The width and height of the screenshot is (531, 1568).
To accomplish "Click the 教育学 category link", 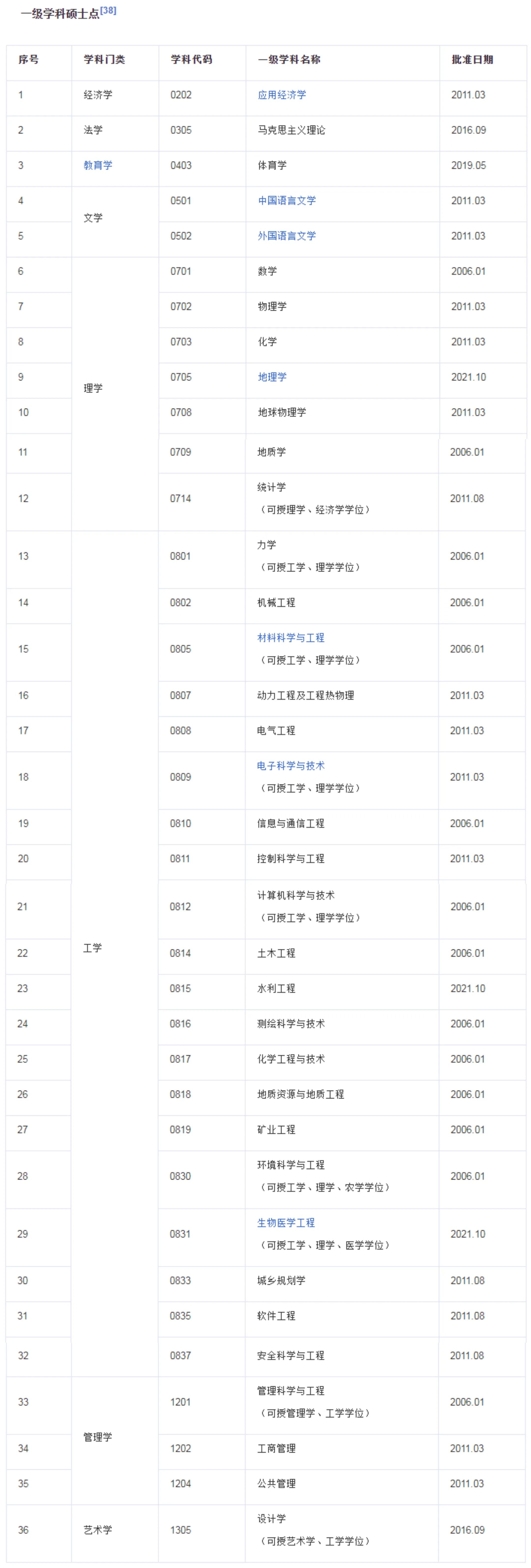I will point(97,165).
